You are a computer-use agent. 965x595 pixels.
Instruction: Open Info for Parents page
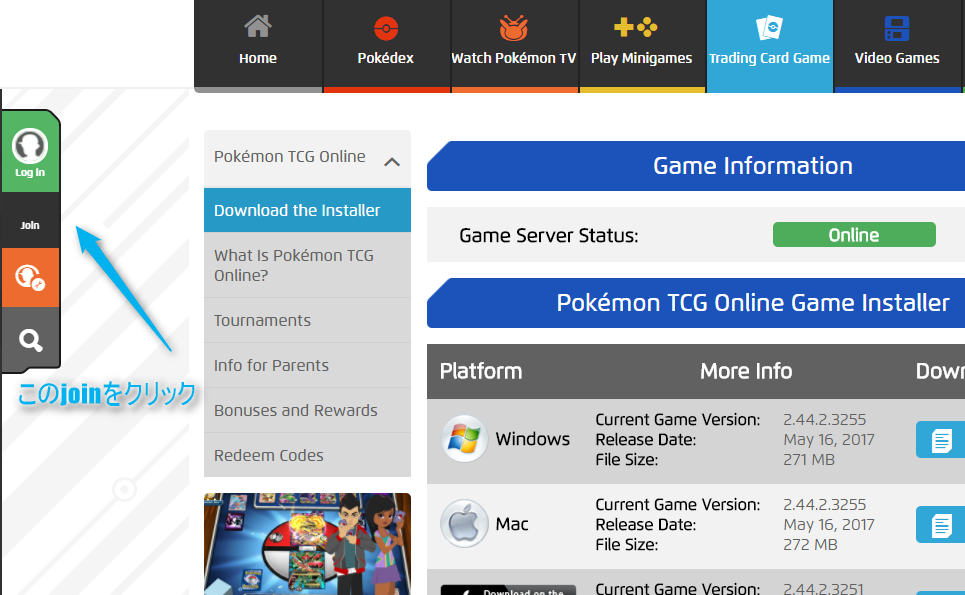(x=307, y=365)
